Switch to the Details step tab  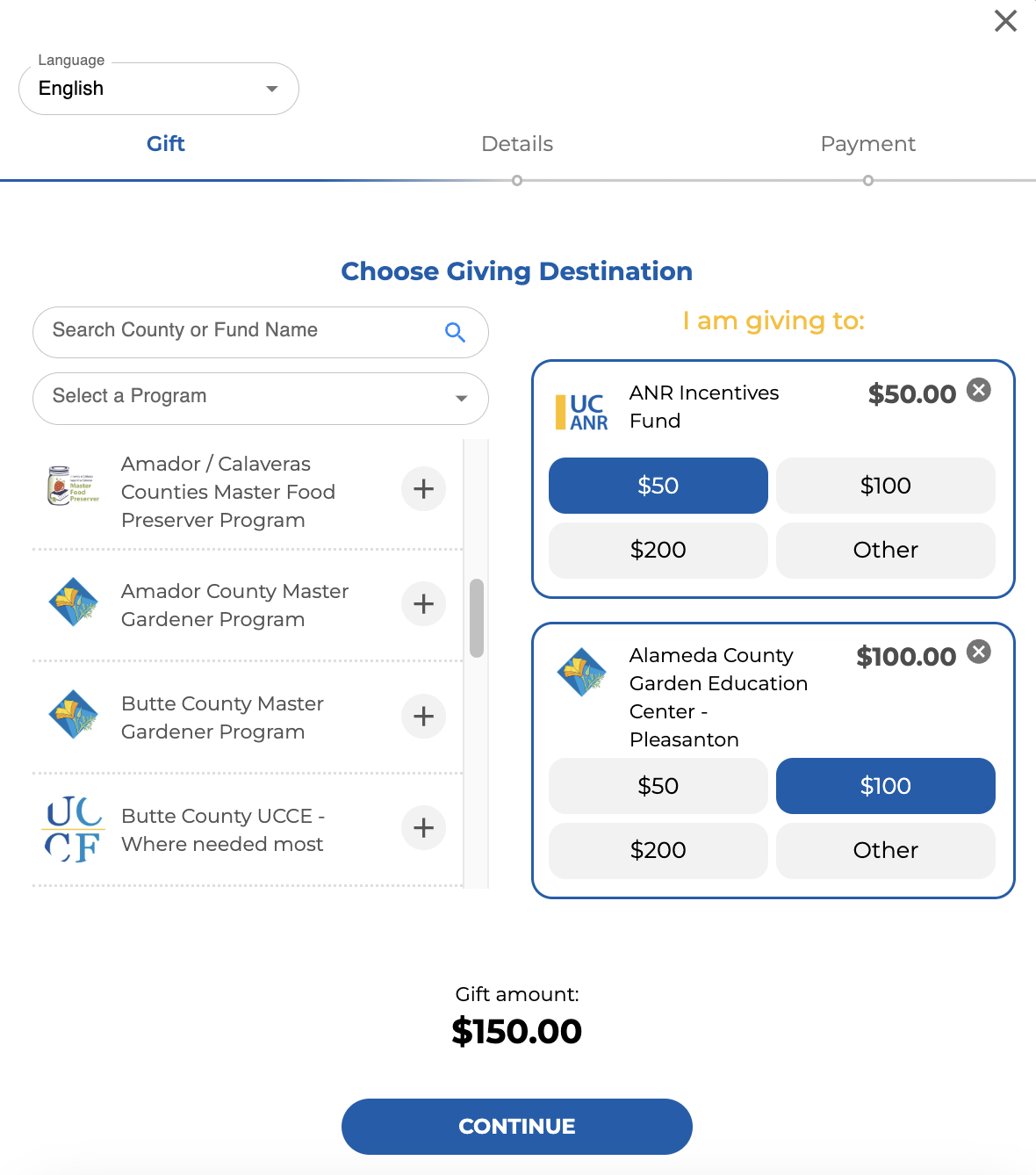click(517, 144)
